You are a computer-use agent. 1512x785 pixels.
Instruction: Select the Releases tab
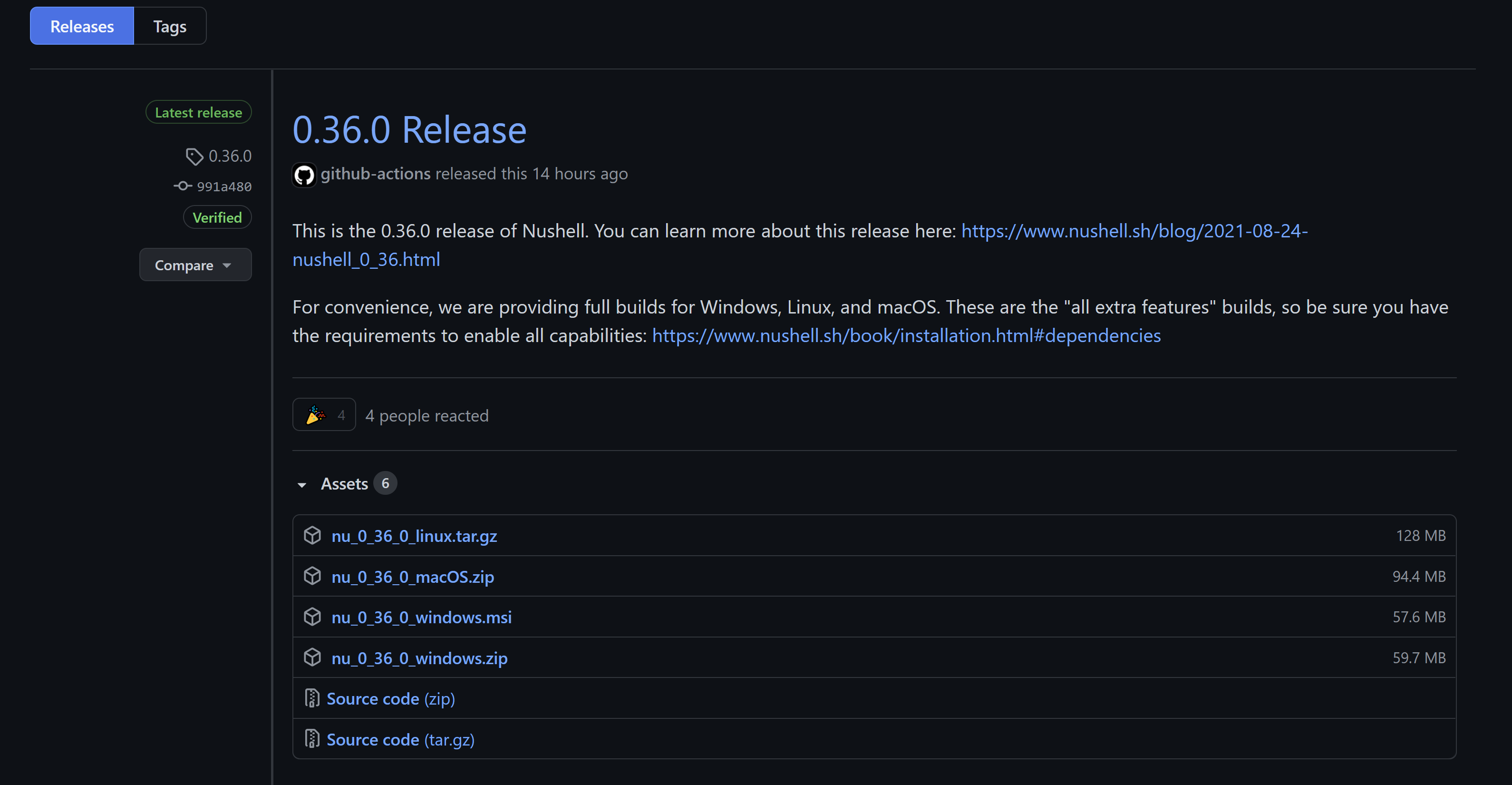pyautogui.click(x=82, y=26)
